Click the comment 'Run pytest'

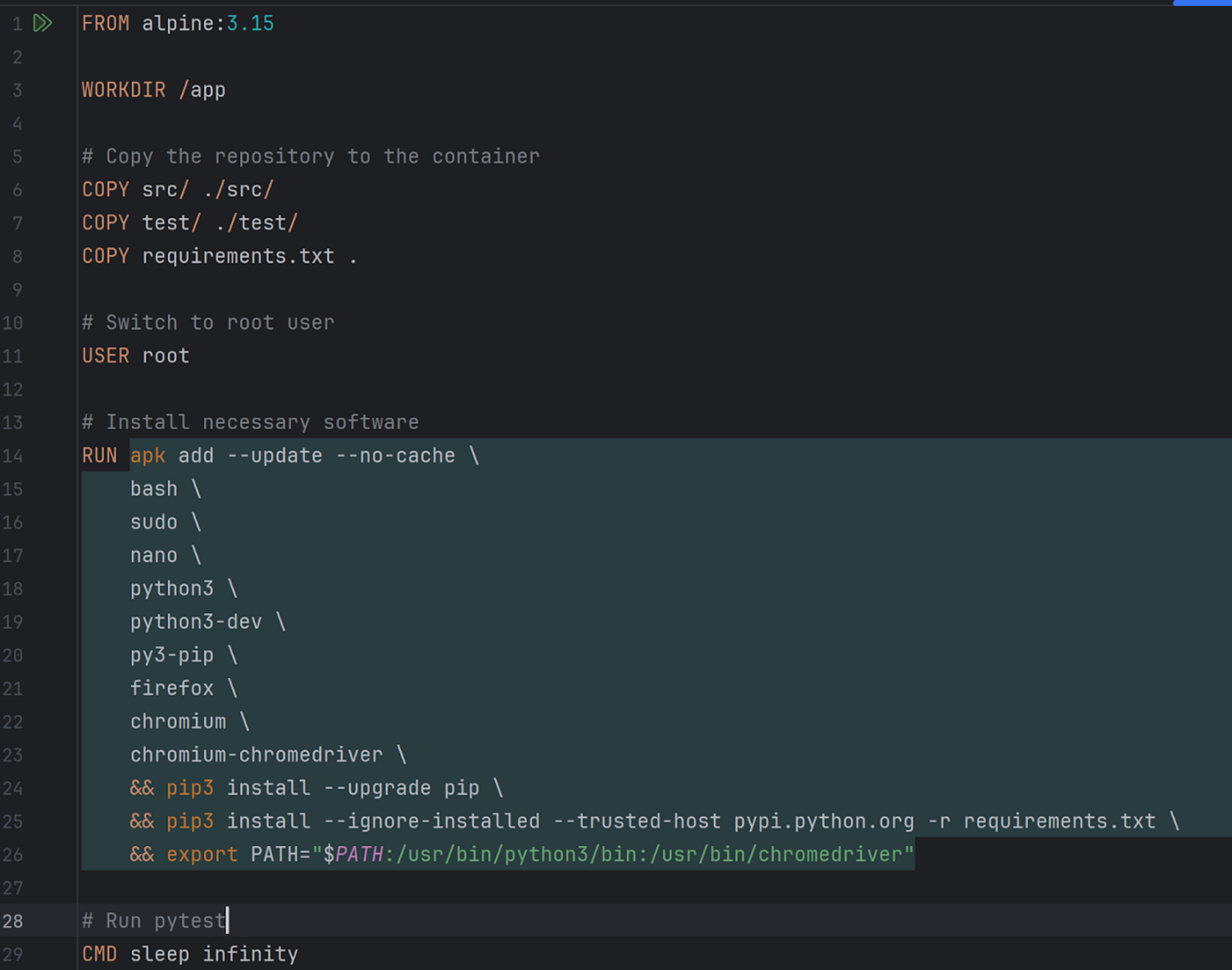[x=153, y=921]
